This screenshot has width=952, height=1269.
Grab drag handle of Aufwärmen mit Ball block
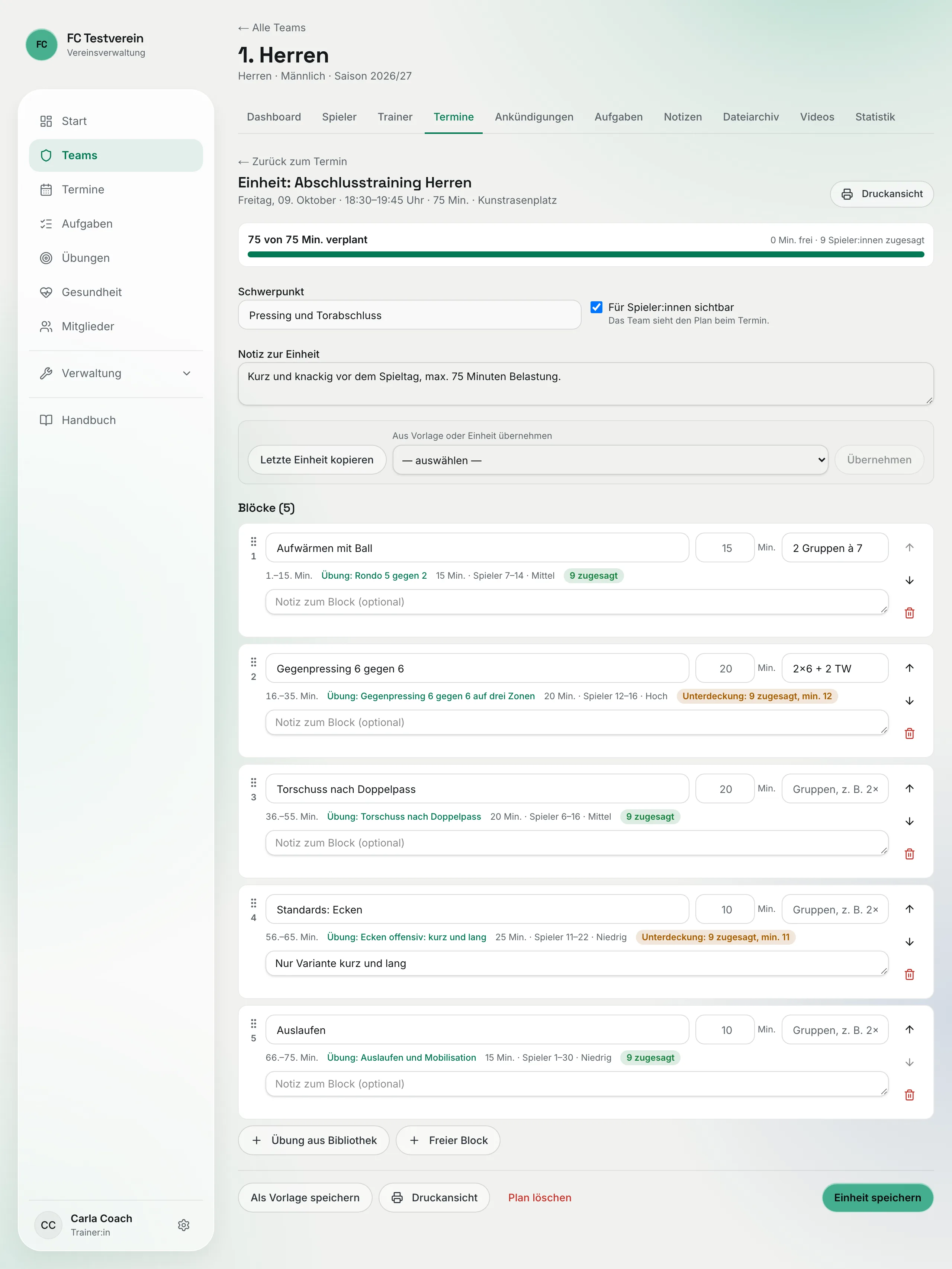pyautogui.click(x=254, y=542)
